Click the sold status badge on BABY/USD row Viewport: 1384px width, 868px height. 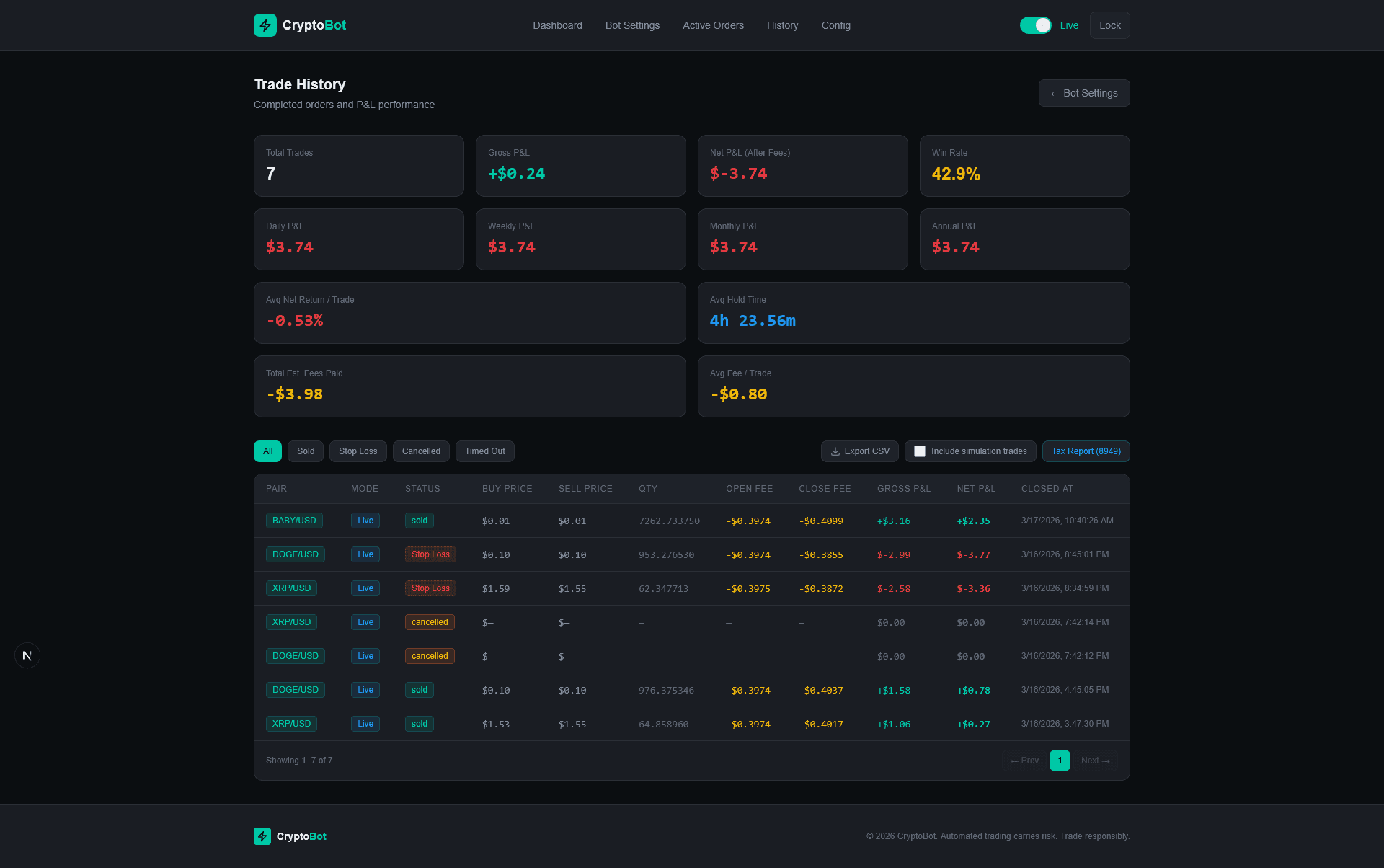point(419,521)
